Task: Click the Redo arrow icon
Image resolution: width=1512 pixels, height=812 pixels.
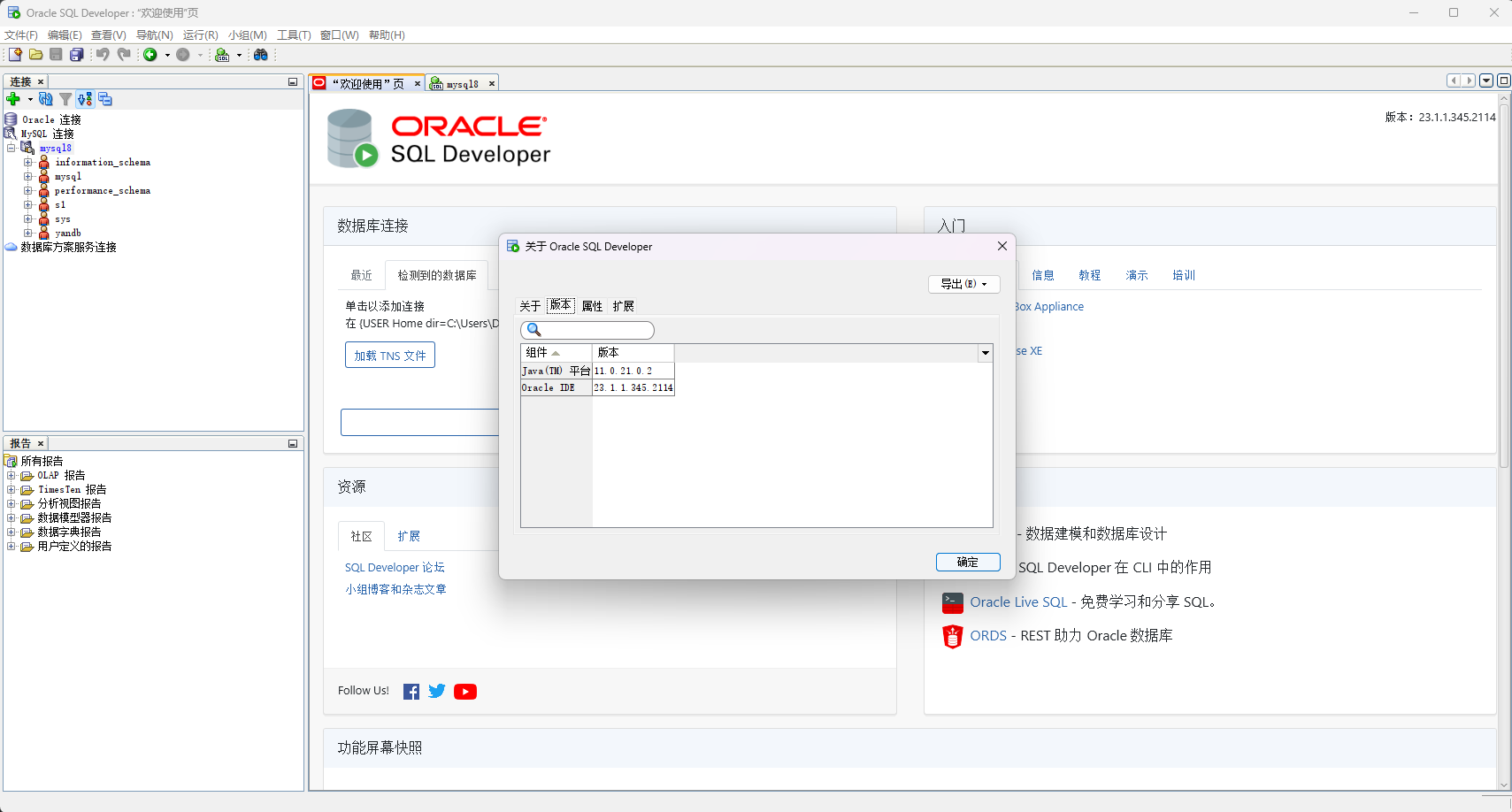Action: [x=124, y=55]
